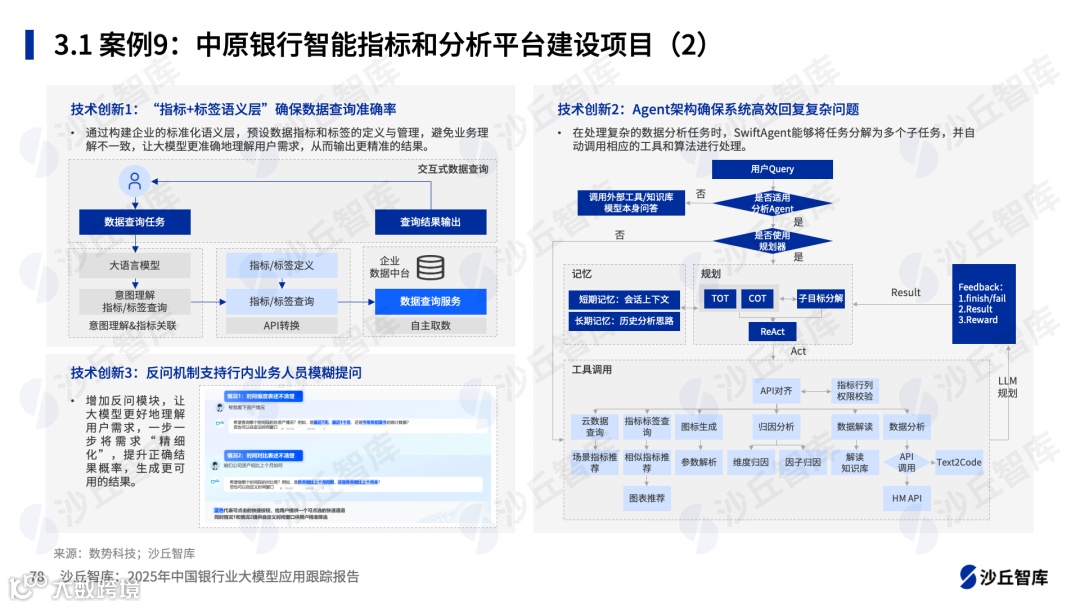This screenshot has width=1080, height=608.
Task: Click the Feedback box
Action: point(984,304)
